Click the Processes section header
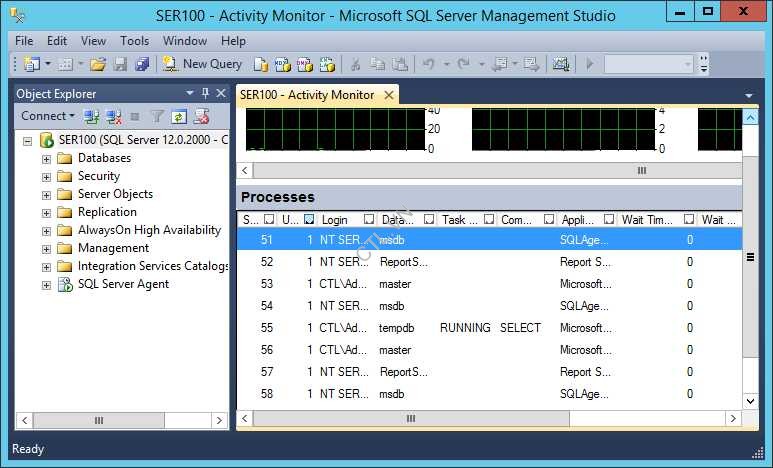This screenshot has width=773, height=468. [x=490, y=197]
